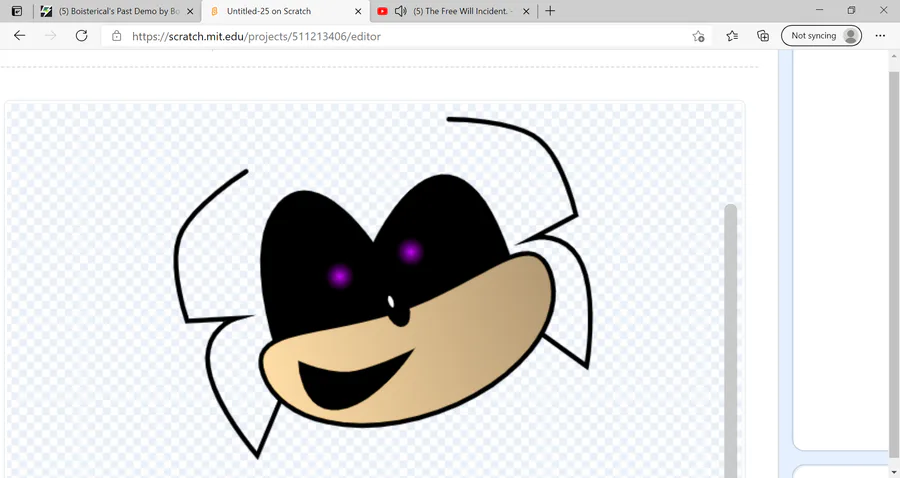
Task: Click the page scrollbar up arrow
Action: pos(894,56)
